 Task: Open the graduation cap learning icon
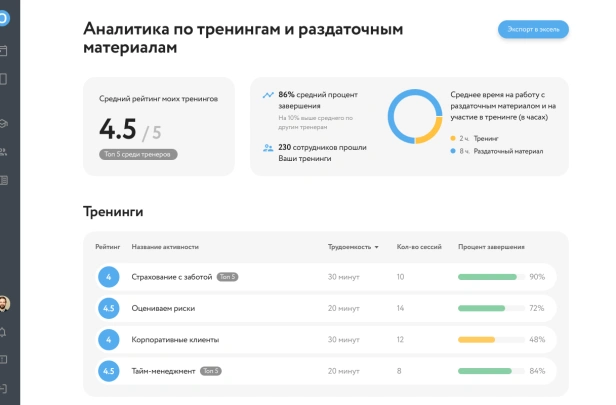[x=3, y=123]
